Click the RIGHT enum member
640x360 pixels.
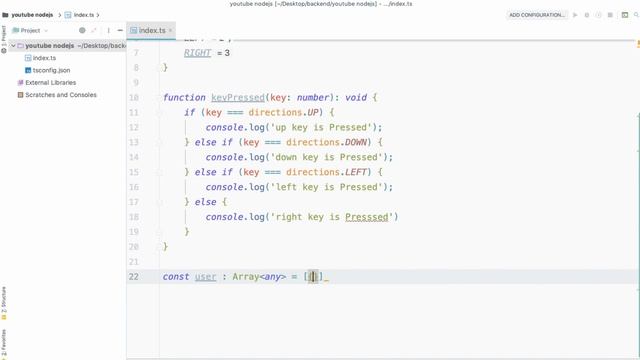[x=198, y=53]
